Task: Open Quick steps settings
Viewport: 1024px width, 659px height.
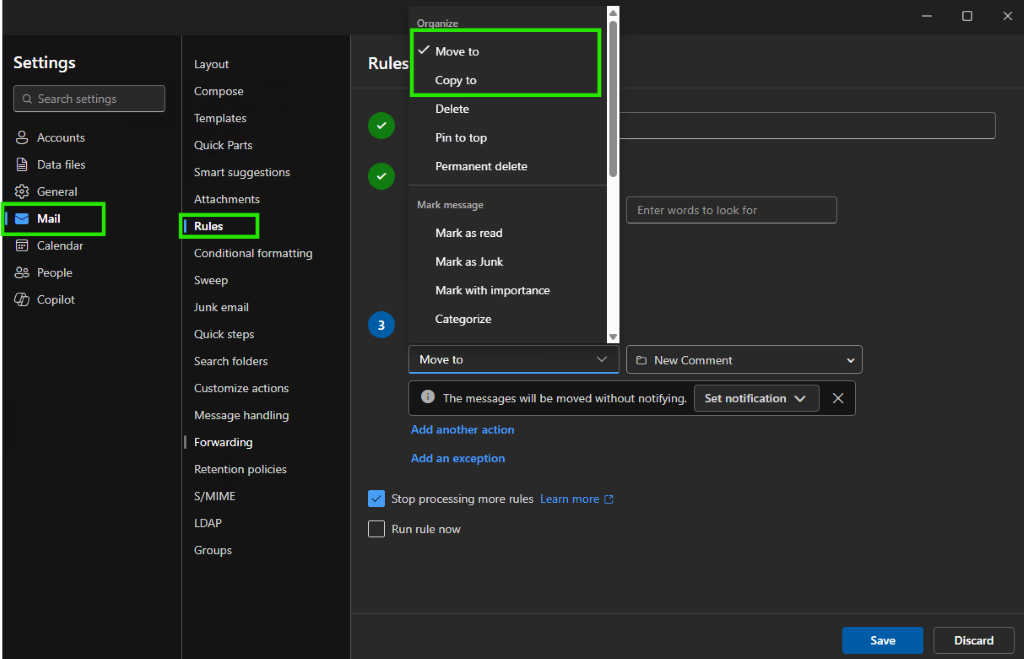Action: pyautogui.click(x=223, y=334)
